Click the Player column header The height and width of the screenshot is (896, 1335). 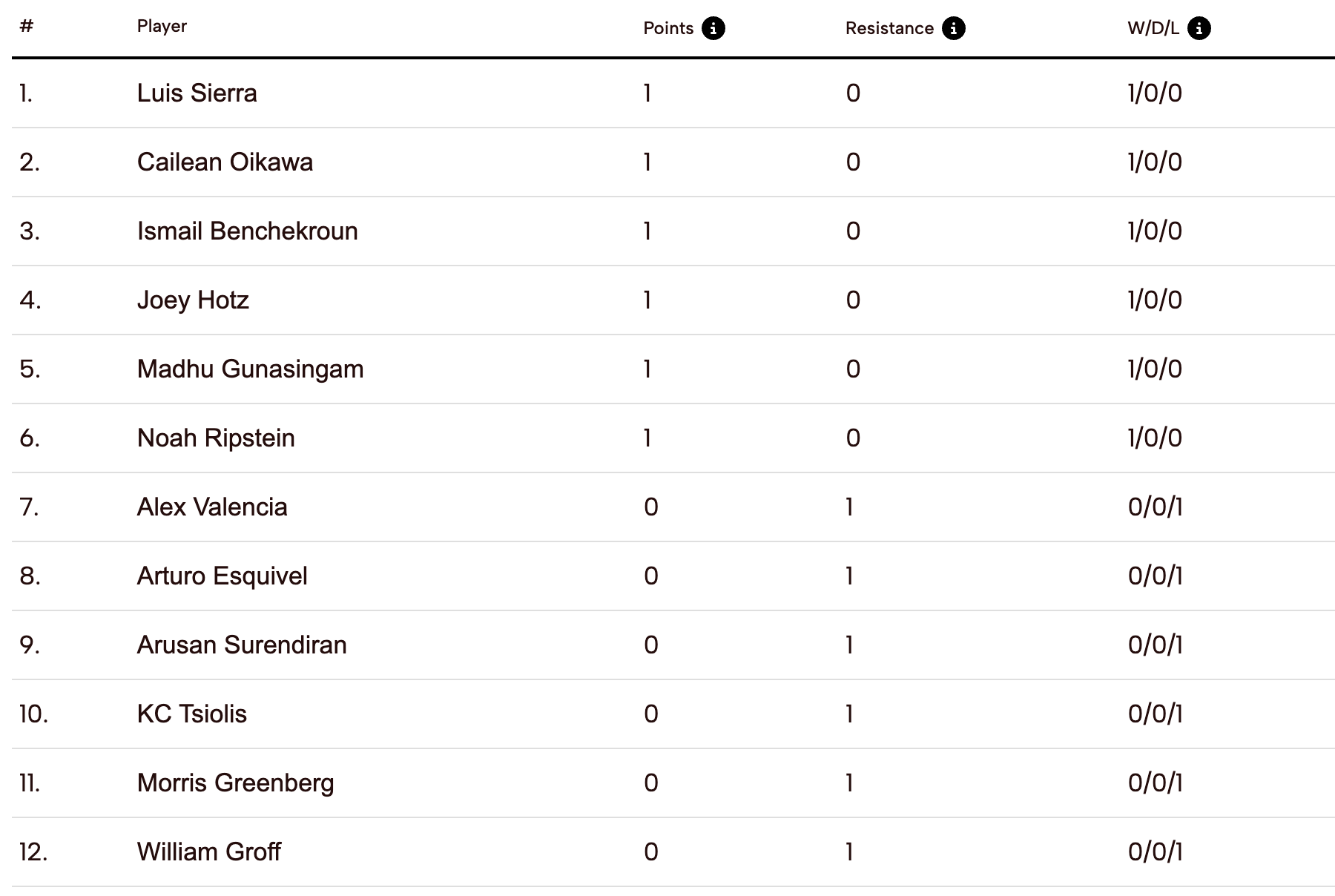[162, 26]
